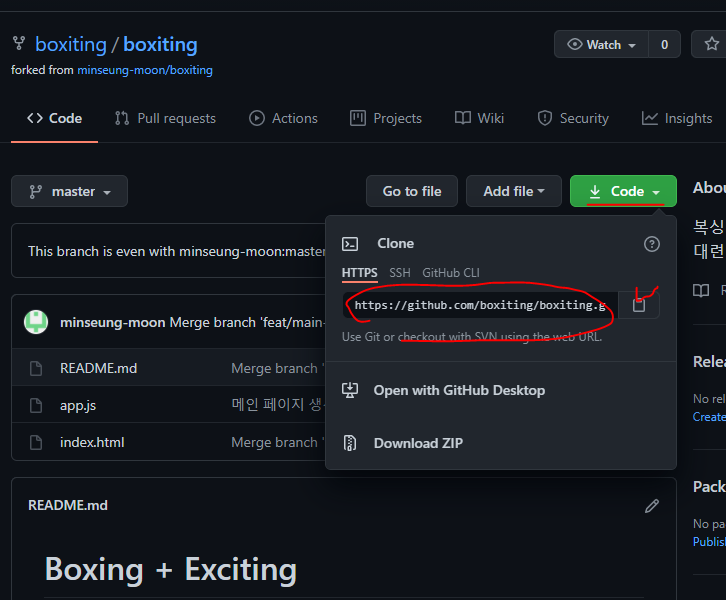Select the HTTPS clone tab
726x600 pixels.
point(360,273)
